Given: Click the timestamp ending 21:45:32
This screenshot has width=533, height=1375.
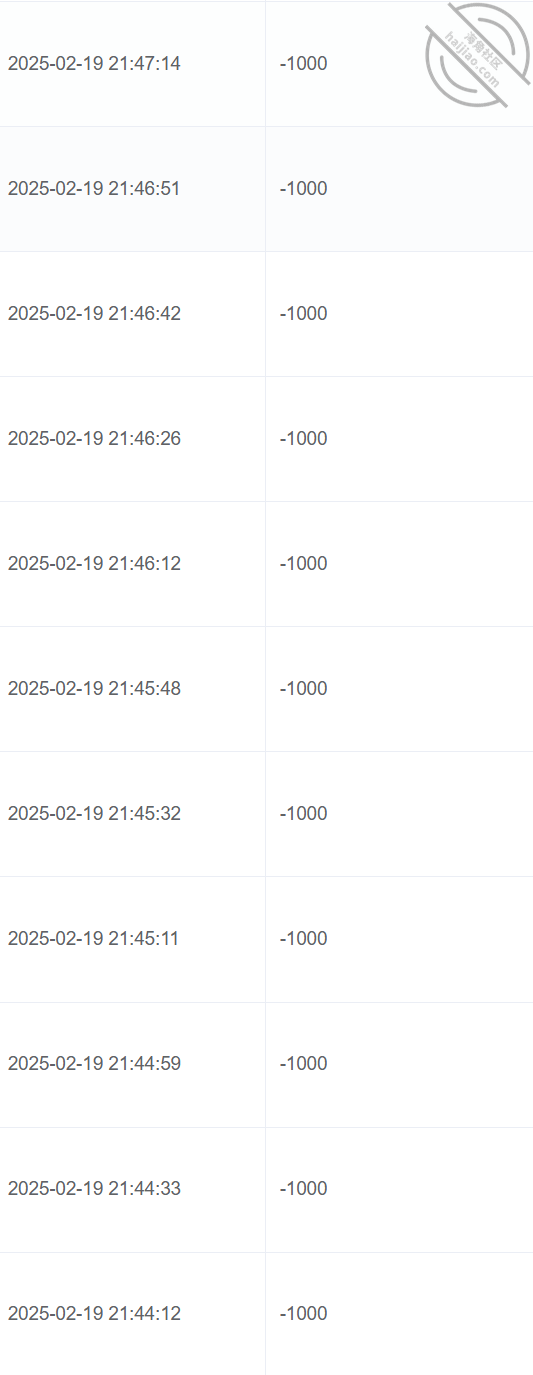Looking at the screenshot, I should (x=94, y=814).
